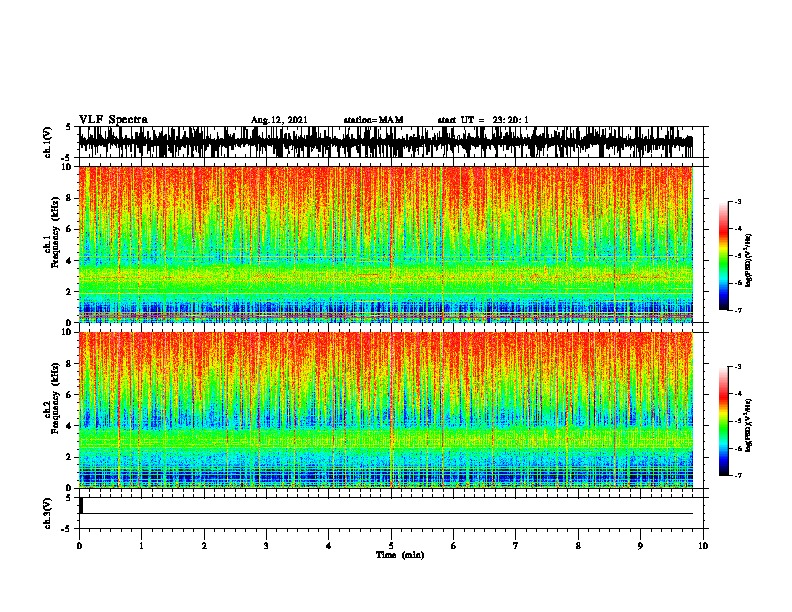Click the ch.1 colorbar "log(PSD)" label
Viewport: 792px width, 612px height.
[x=749, y=260]
